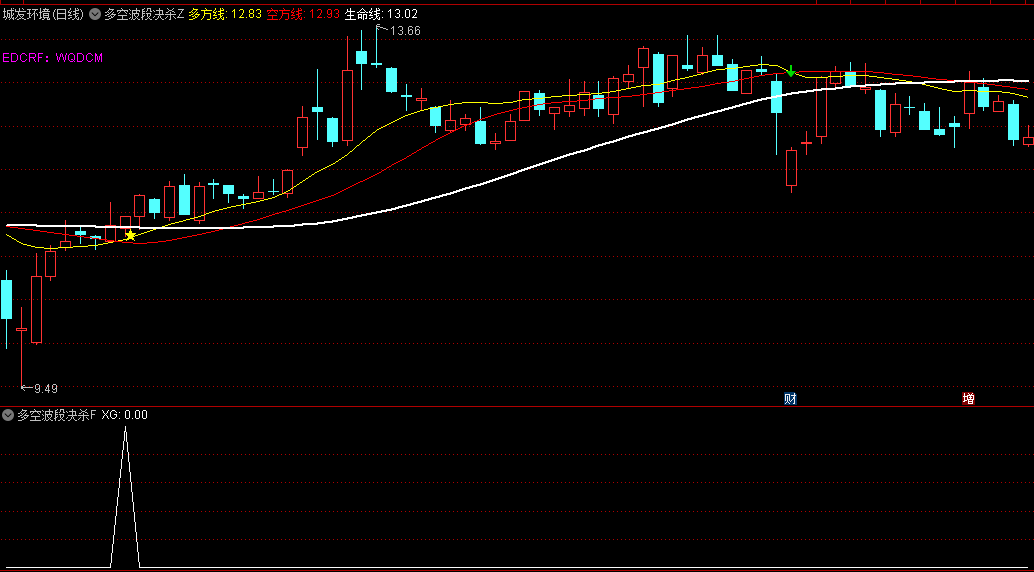
Task: Click the EDCRF: WQDCM magenta label
Action: (x=53, y=57)
